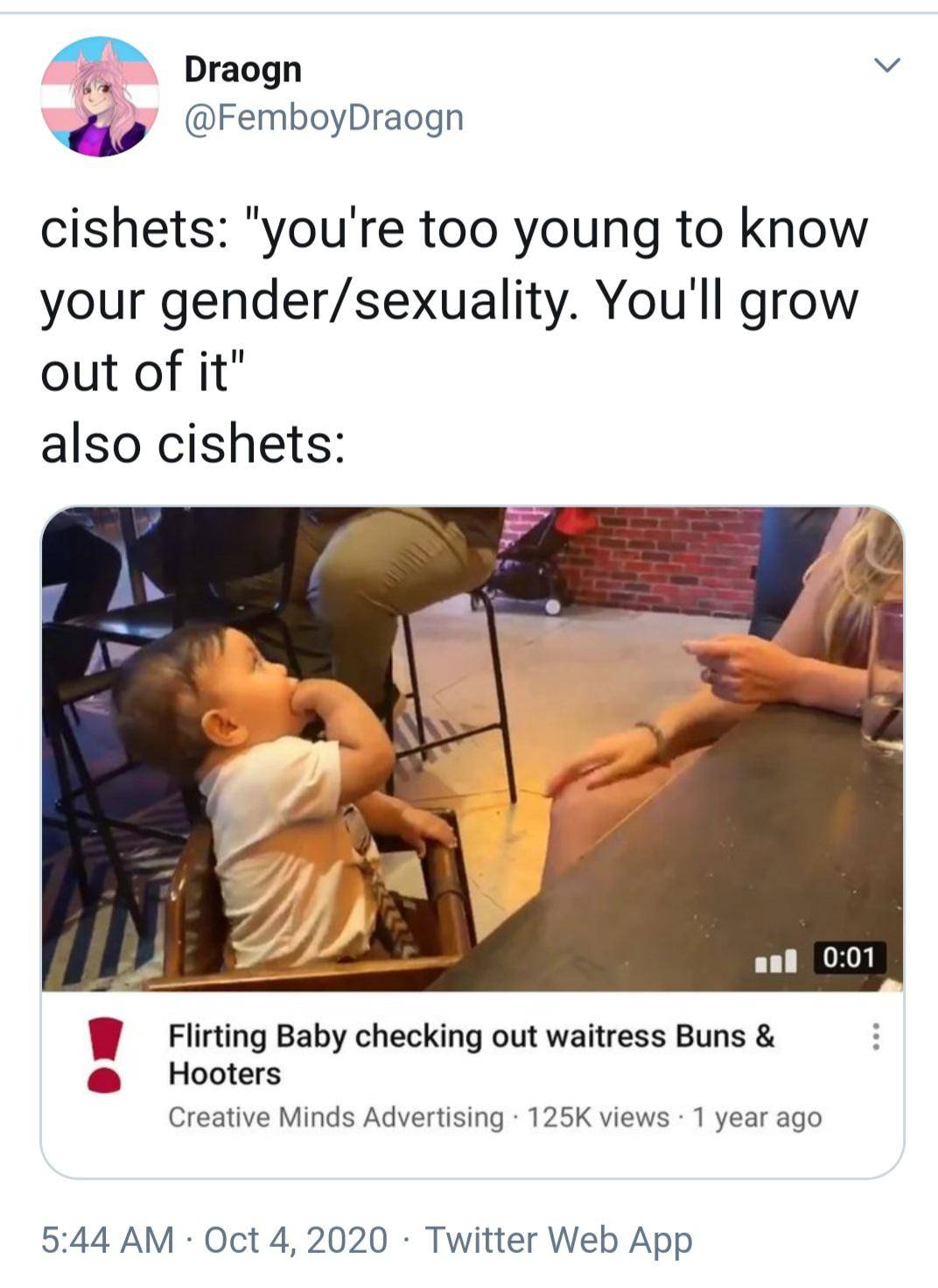Click the Hooters second line of title
Image resolution: width=938 pixels, height=1288 pixels.
(225, 1074)
